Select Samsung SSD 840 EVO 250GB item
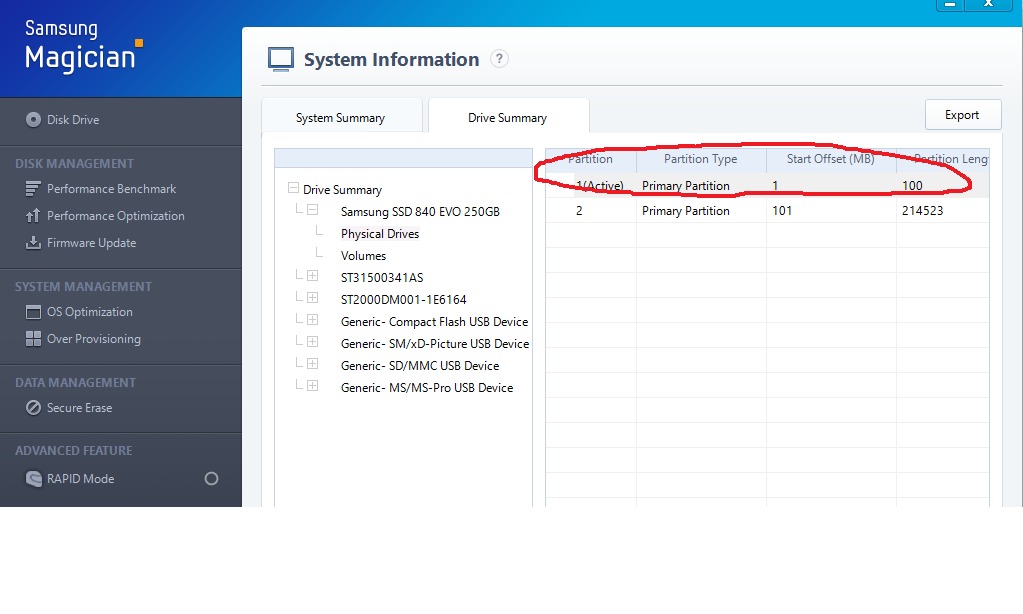The width and height of the screenshot is (1023, 614). click(x=420, y=211)
